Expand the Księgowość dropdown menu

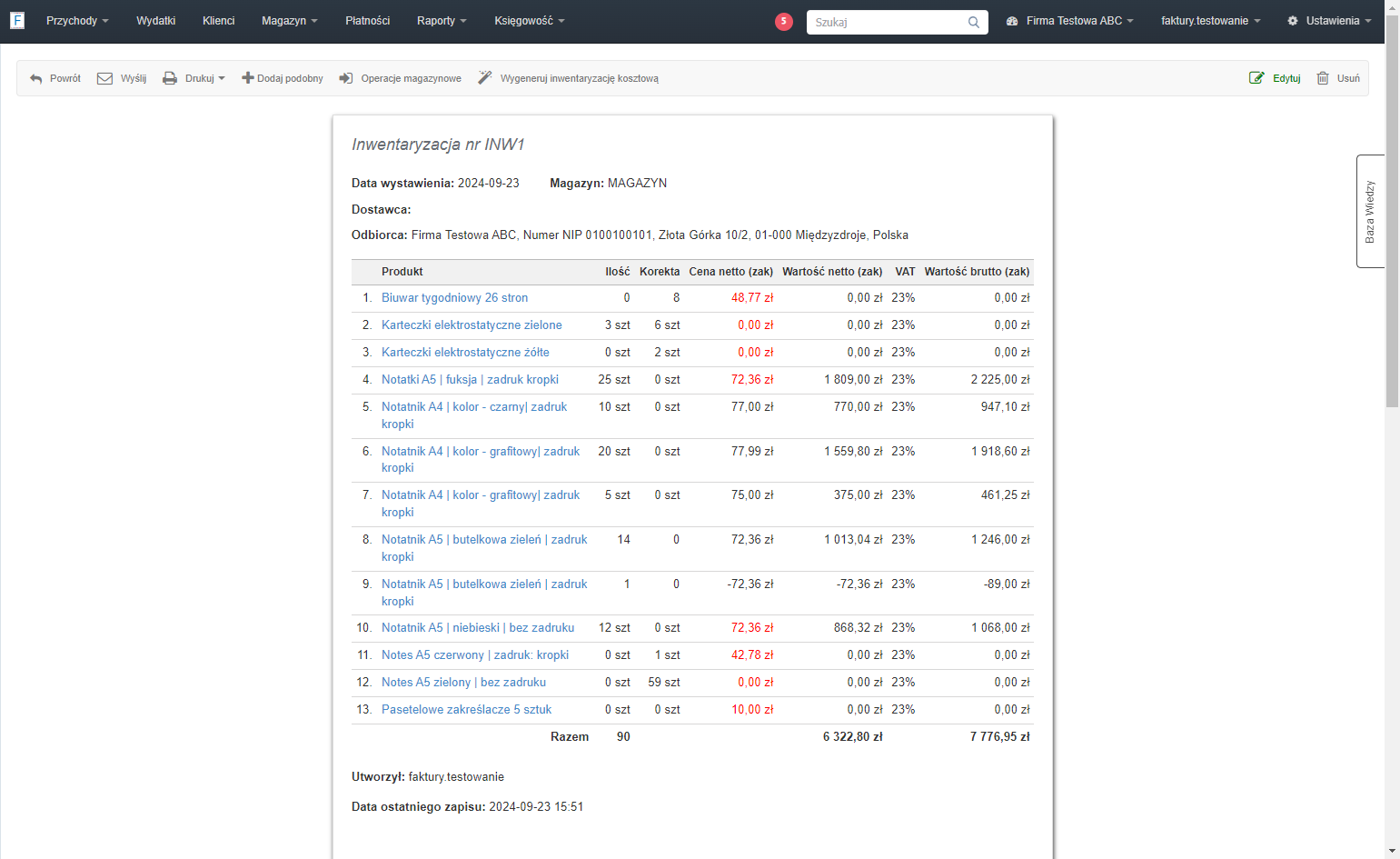pos(530,20)
